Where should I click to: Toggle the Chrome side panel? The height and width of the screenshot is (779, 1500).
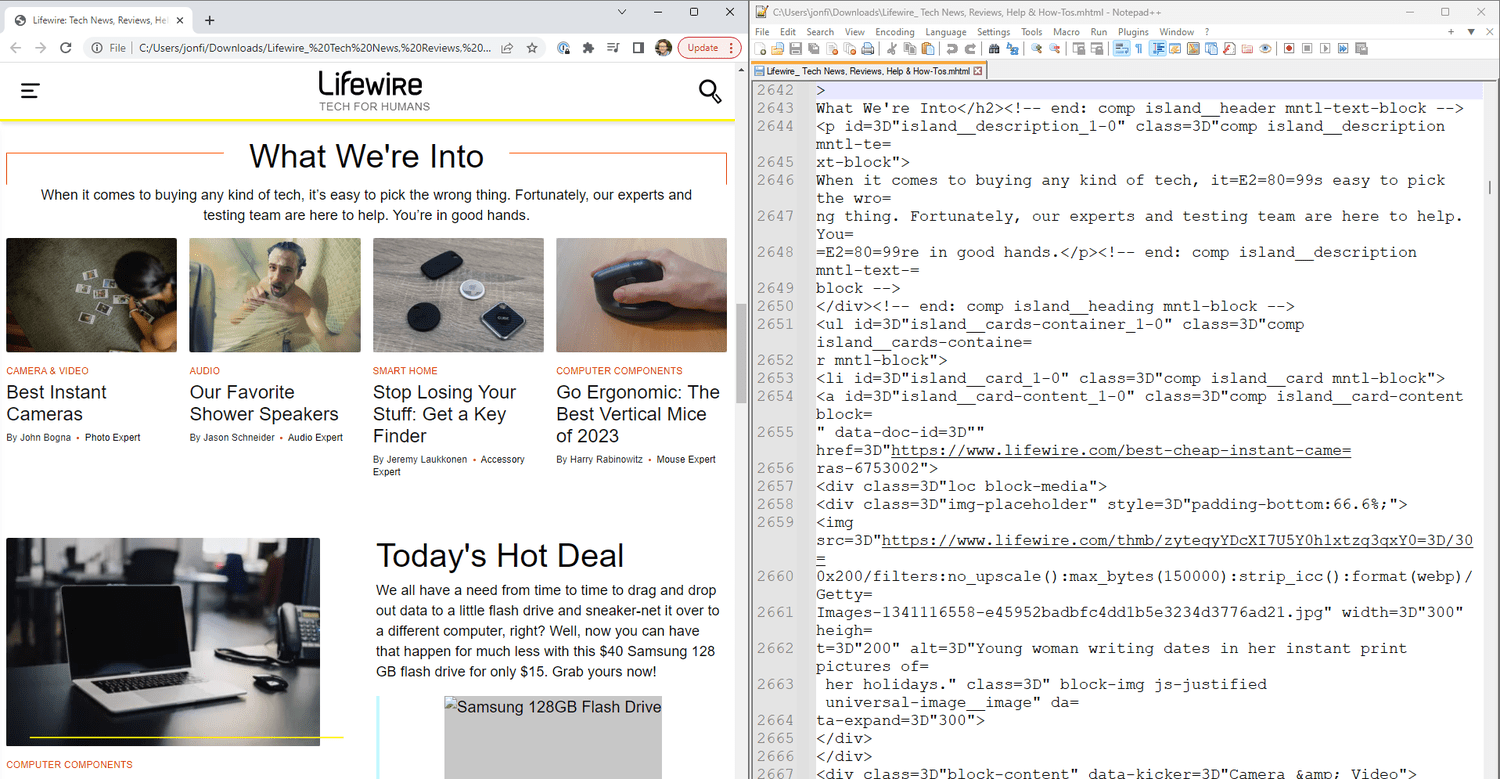click(x=638, y=47)
